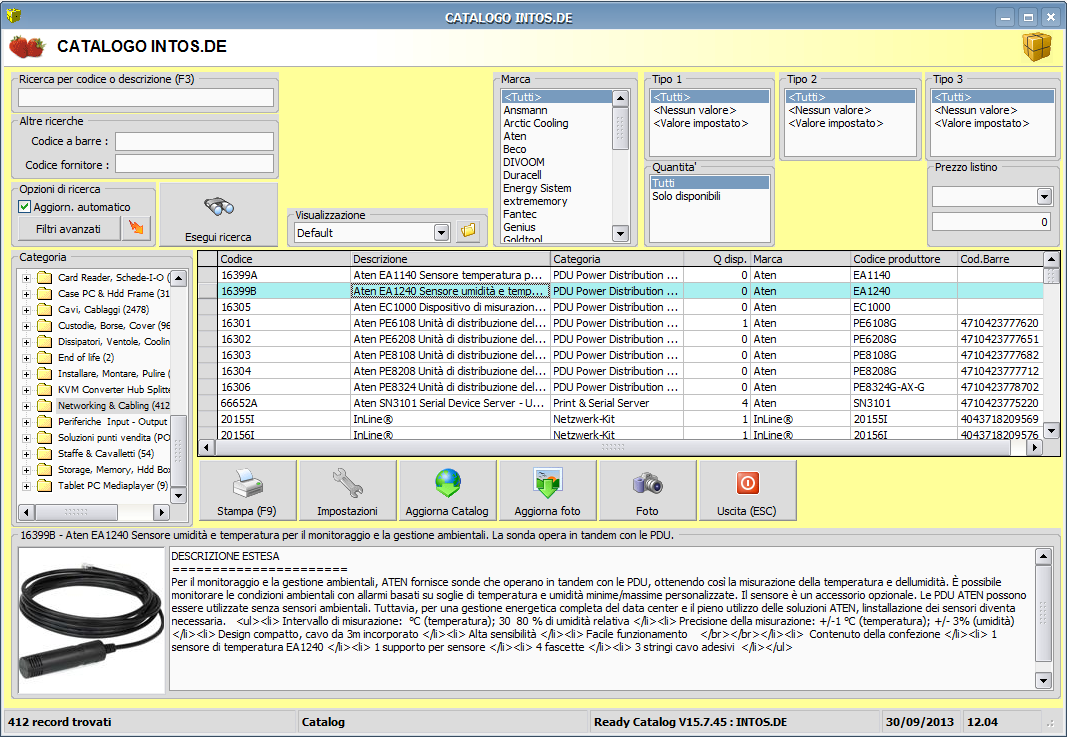Click the results table horizontal scrollbar right arrow
This screenshot has height=737, width=1067.
(x=1034, y=447)
